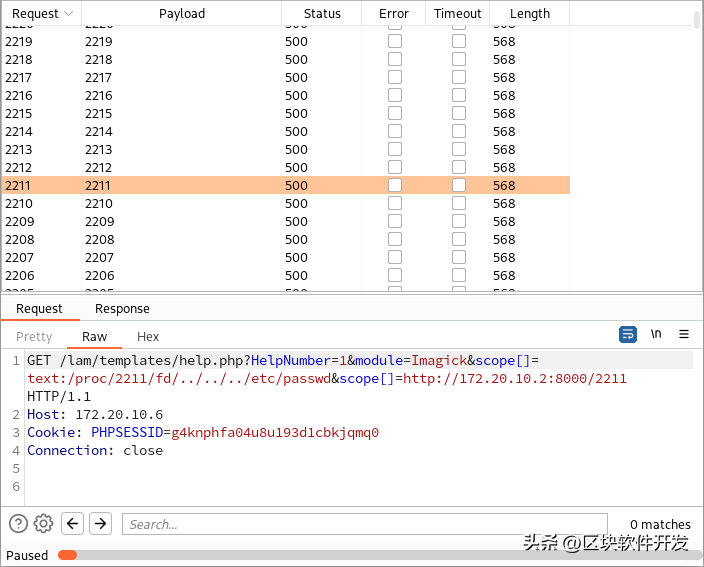
Task: Switch to the Response tab
Action: (x=122, y=309)
